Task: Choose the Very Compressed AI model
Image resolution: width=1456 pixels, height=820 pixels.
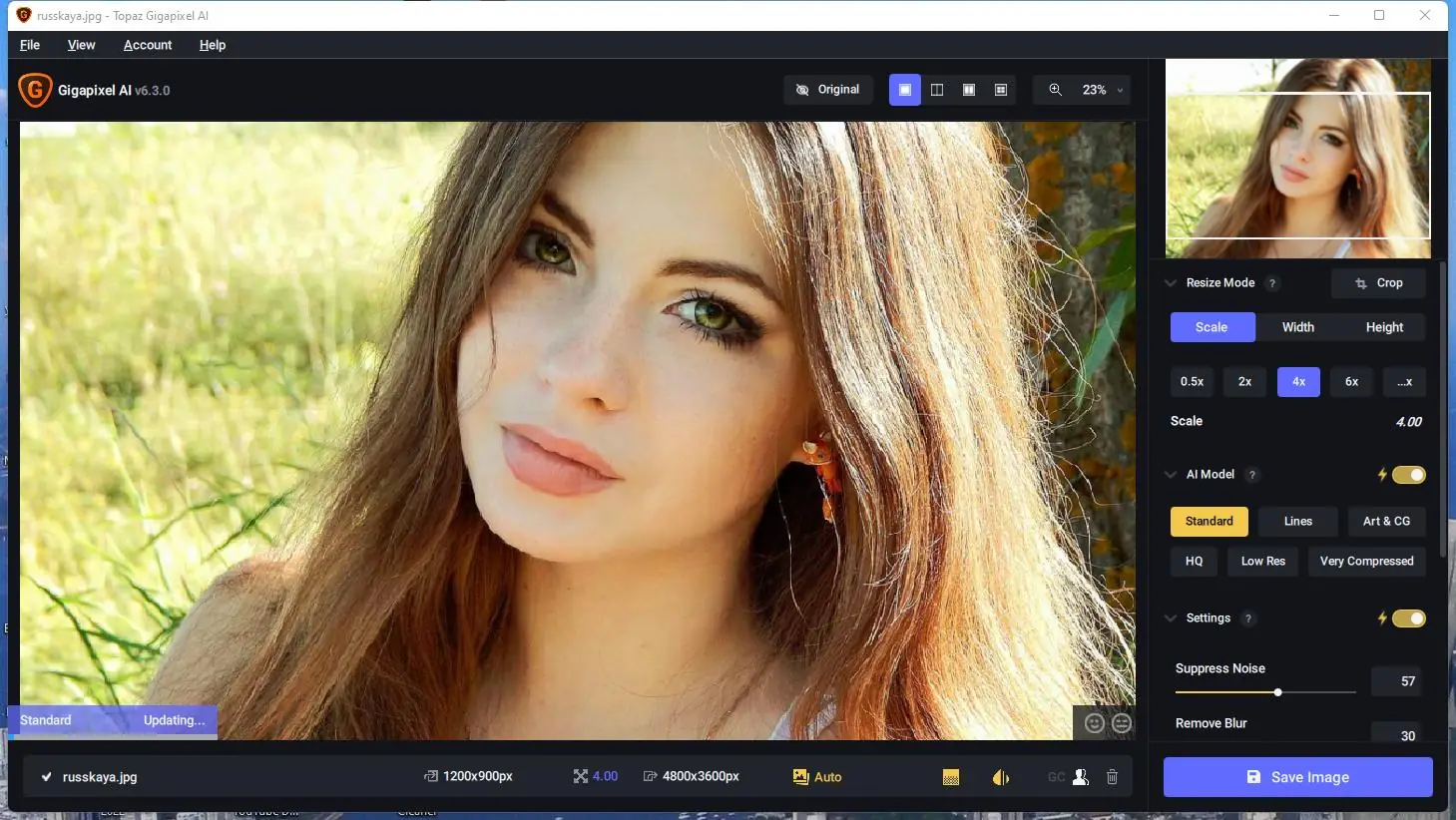Action: [x=1367, y=562]
